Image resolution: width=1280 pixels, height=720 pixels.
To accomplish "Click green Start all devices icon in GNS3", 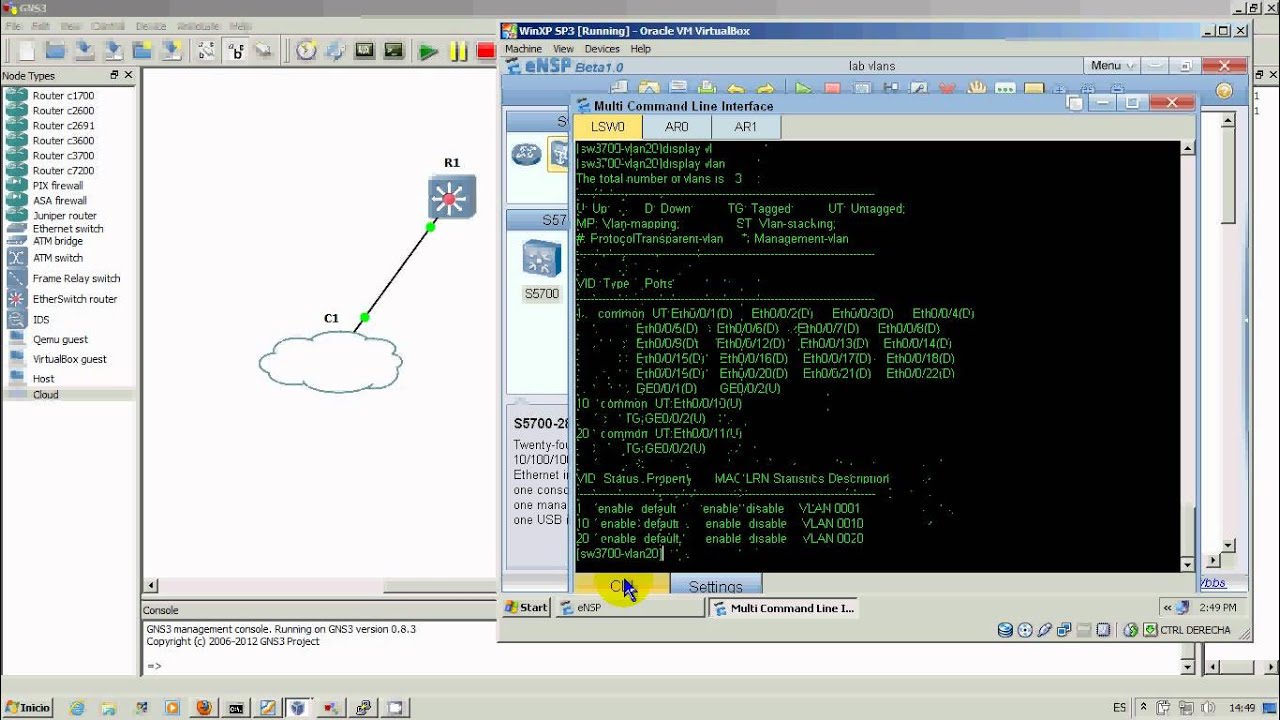I will point(428,51).
